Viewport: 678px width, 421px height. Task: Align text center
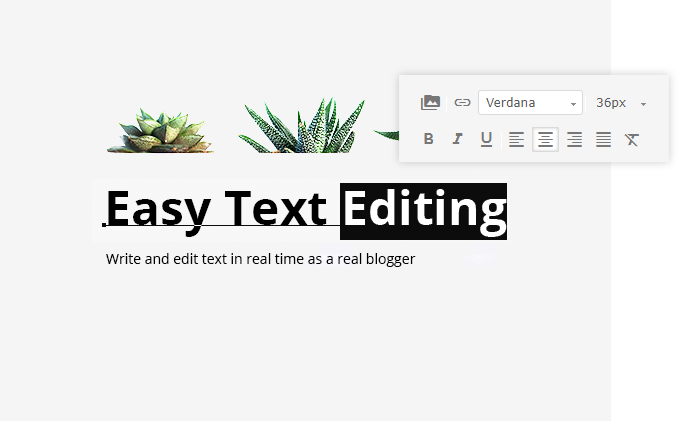click(x=545, y=139)
